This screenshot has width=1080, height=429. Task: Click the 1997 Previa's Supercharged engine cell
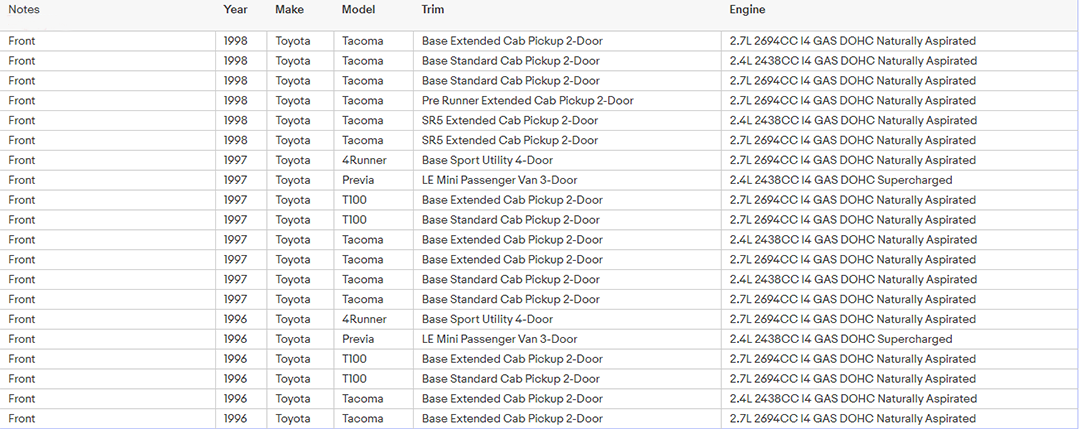pyautogui.click(x=841, y=180)
